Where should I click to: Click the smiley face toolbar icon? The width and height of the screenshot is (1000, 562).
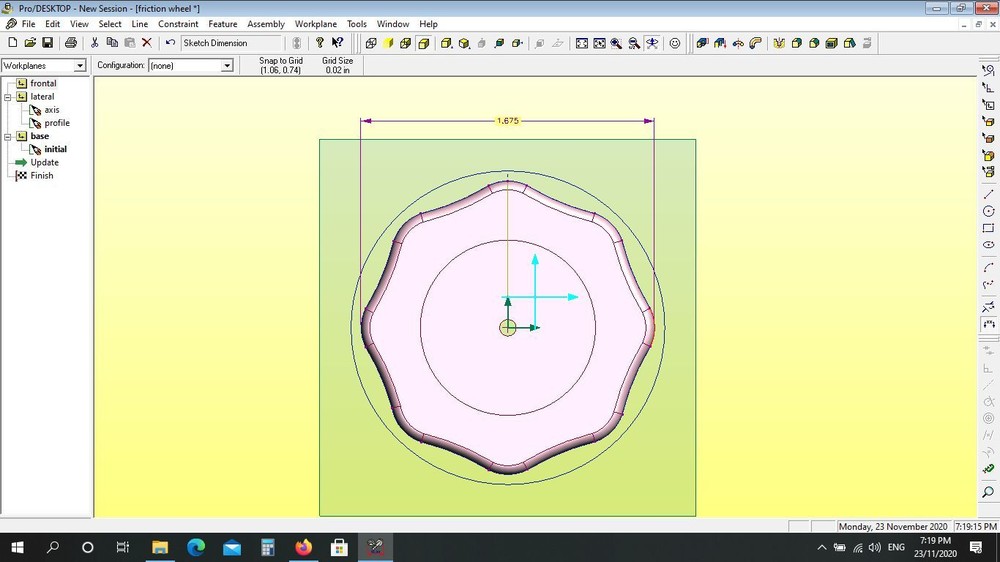point(675,43)
